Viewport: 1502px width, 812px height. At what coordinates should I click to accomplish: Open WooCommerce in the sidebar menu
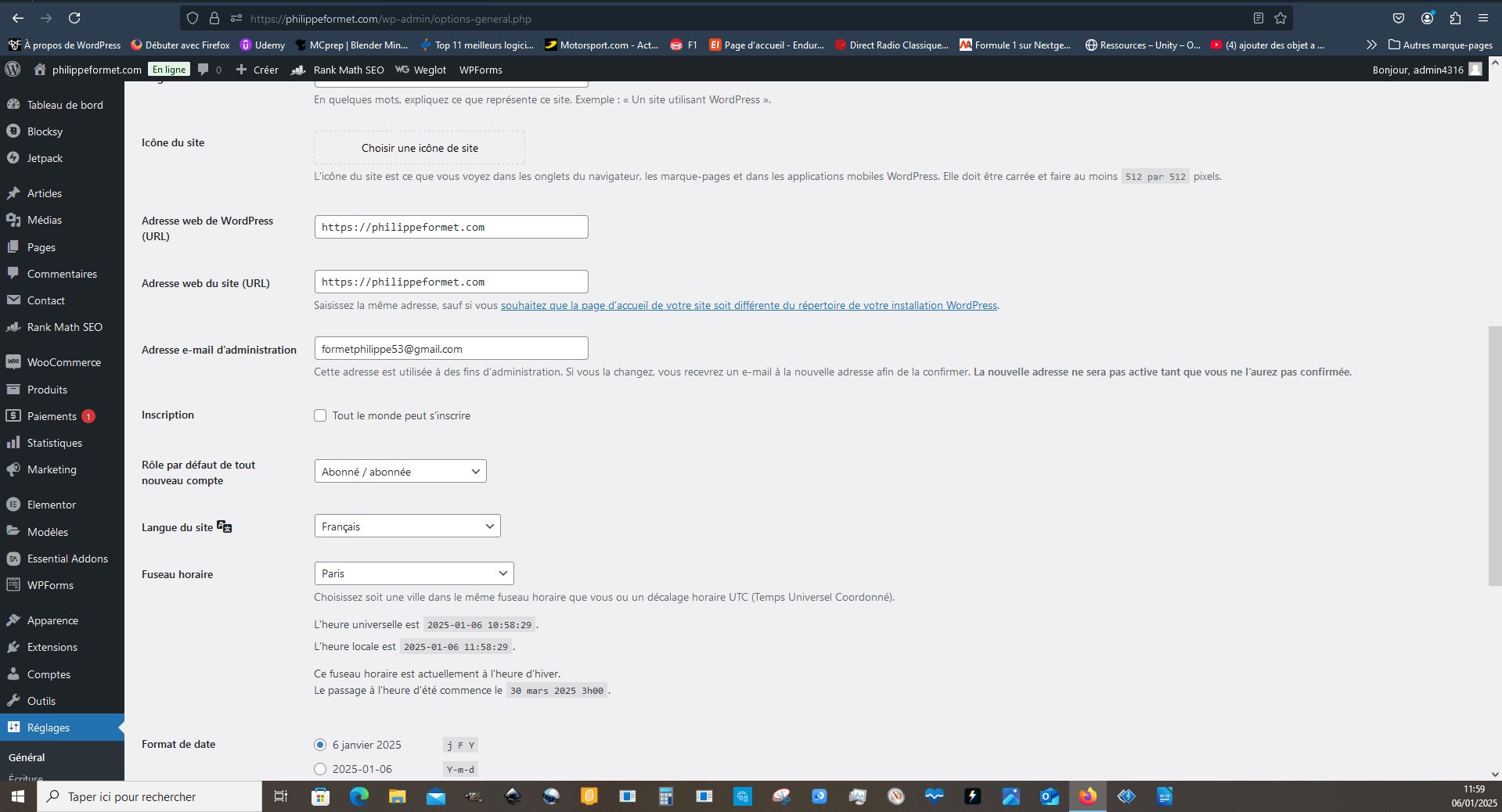tap(63, 362)
